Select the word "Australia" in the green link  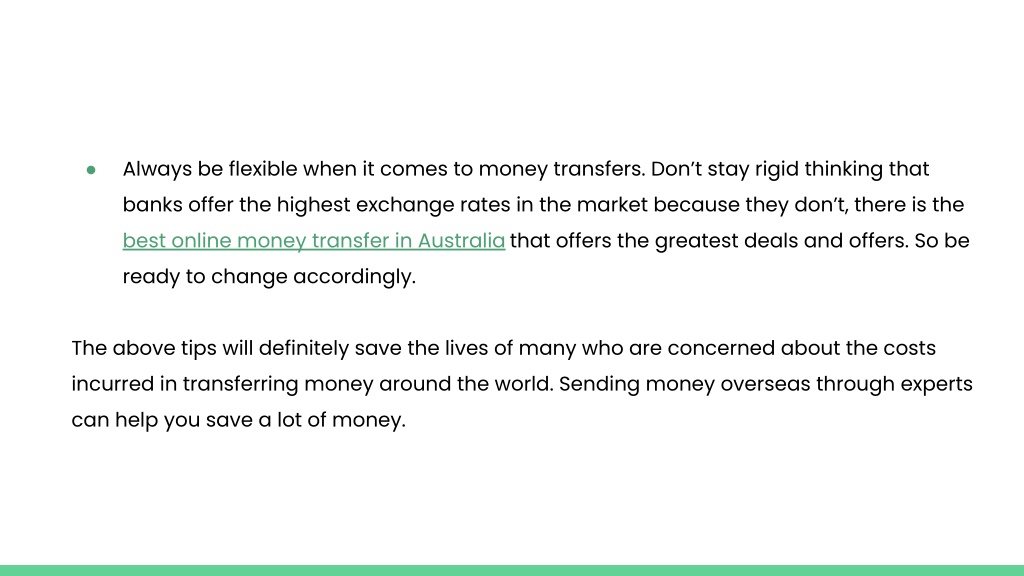pos(461,240)
